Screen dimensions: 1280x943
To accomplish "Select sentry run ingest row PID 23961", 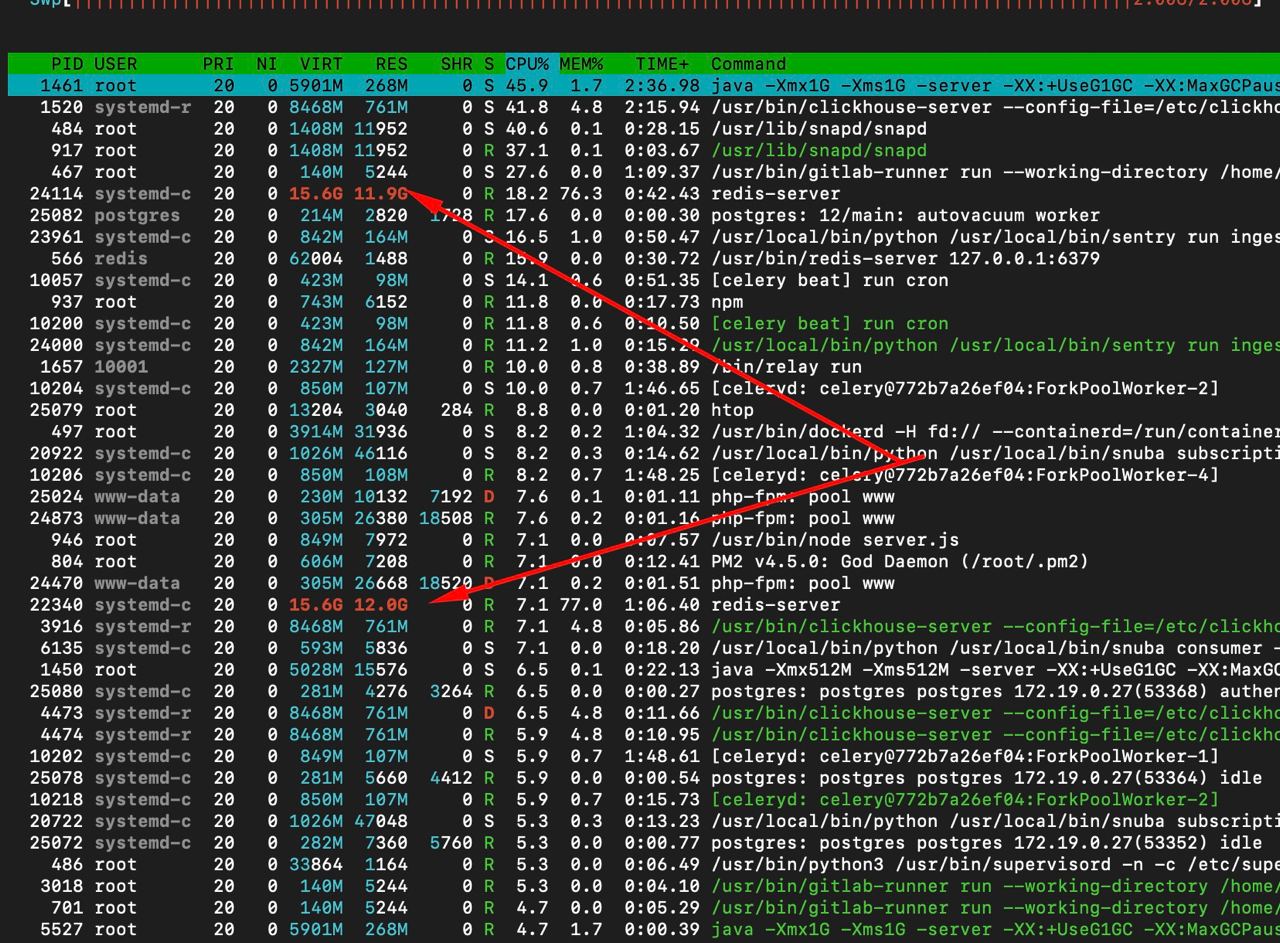I will (644, 237).
